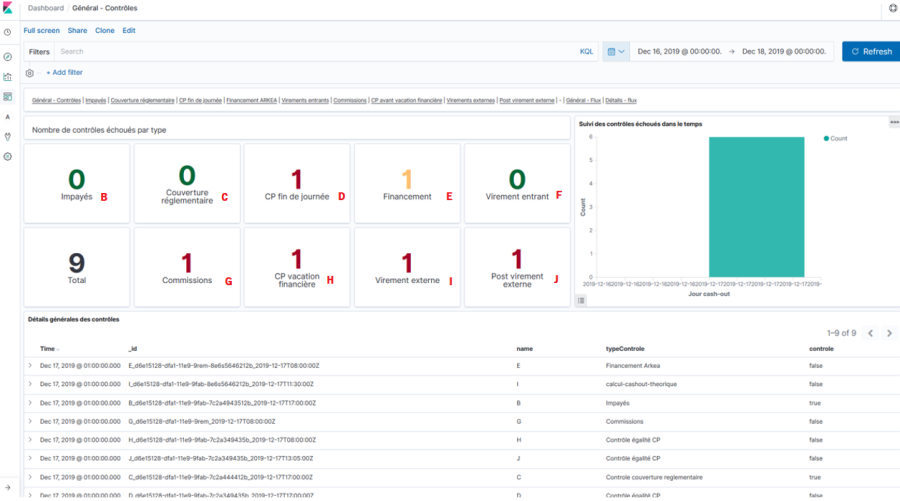Click the Share link in top menu
900x501 pixels.
(77, 31)
